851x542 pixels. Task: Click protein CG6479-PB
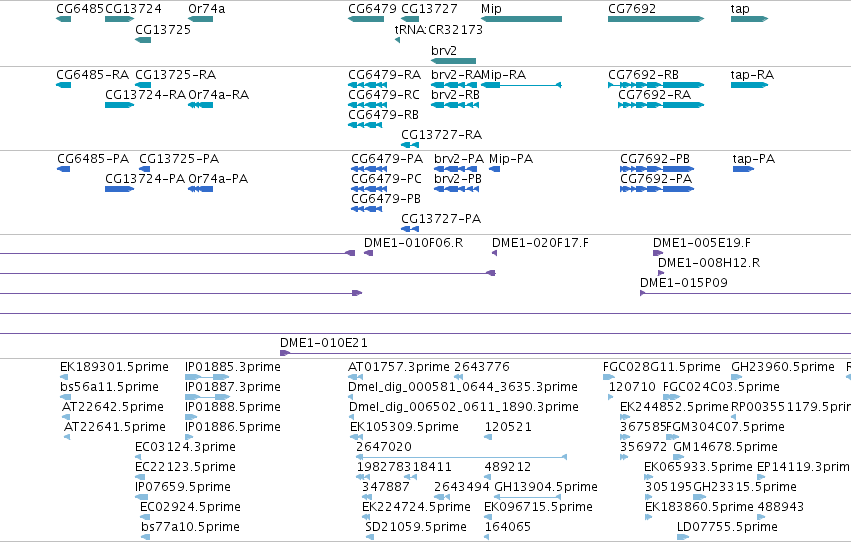tap(367, 209)
